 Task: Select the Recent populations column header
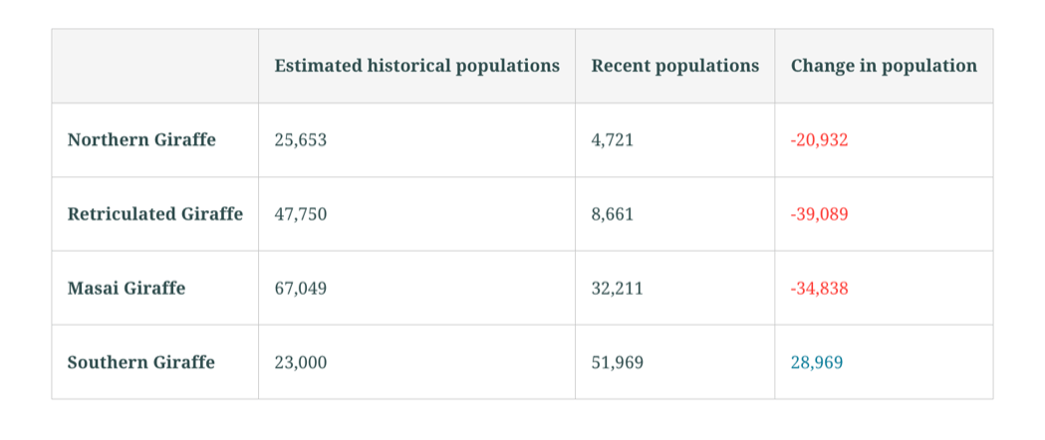click(x=675, y=66)
